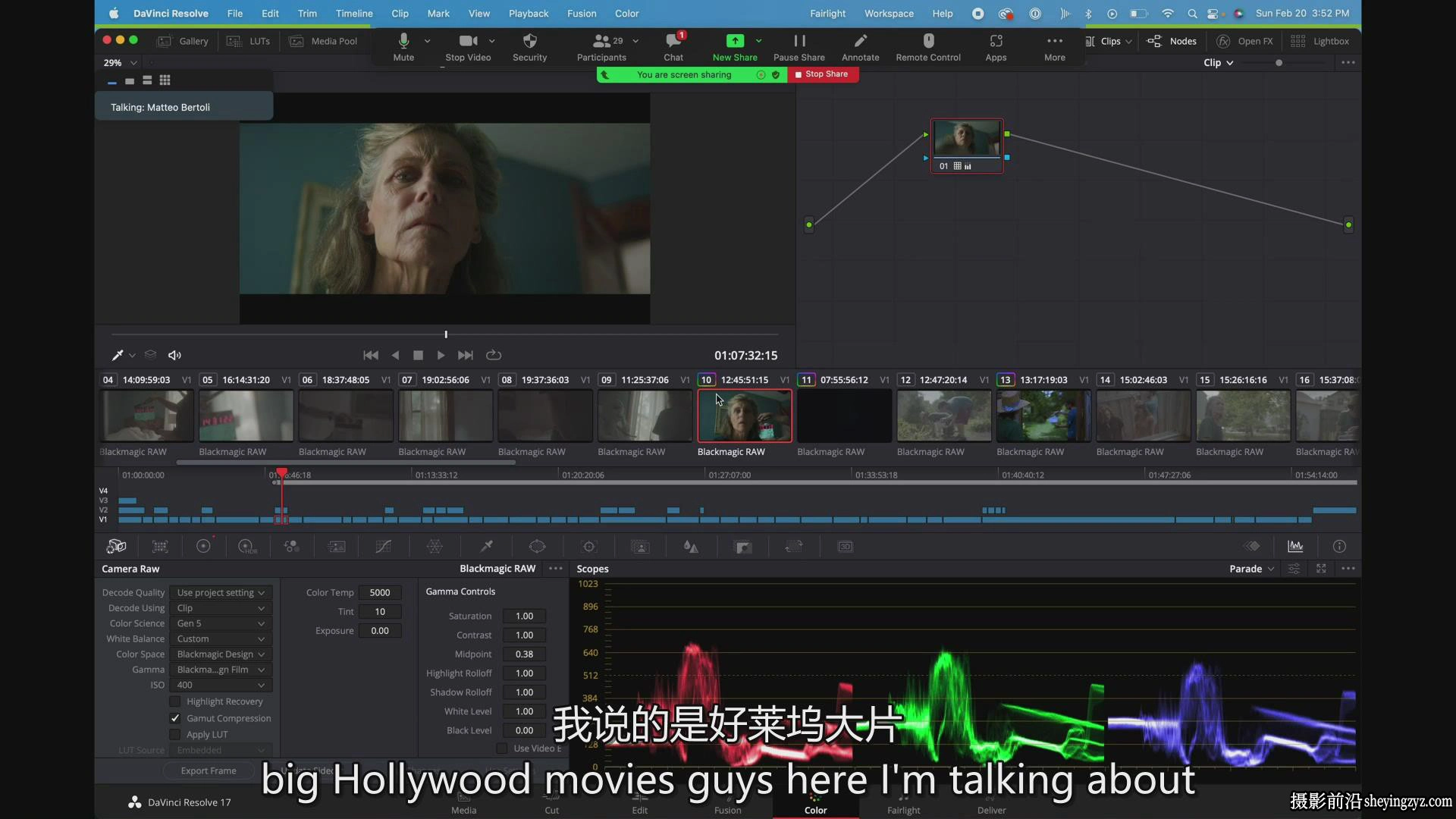
Task: Open the Key palette
Action: coord(743,546)
